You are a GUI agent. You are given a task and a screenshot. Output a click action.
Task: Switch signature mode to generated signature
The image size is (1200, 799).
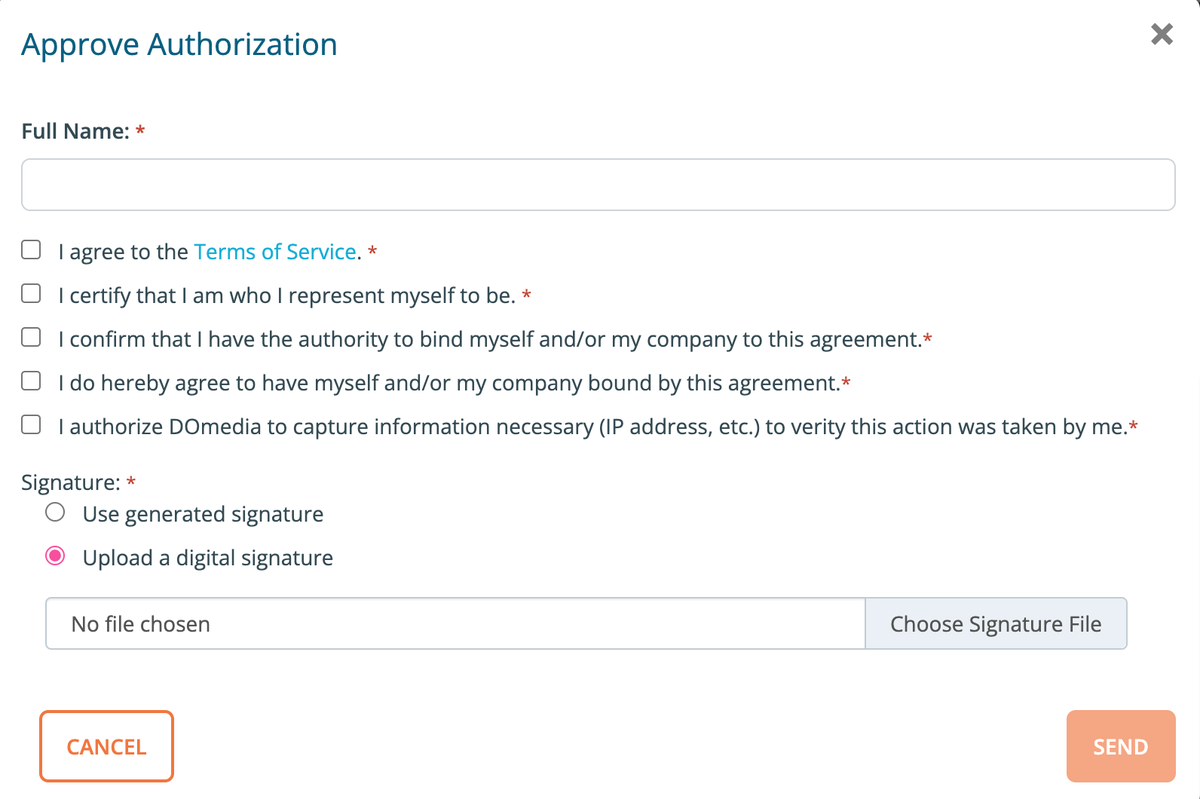[x=55, y=512]
